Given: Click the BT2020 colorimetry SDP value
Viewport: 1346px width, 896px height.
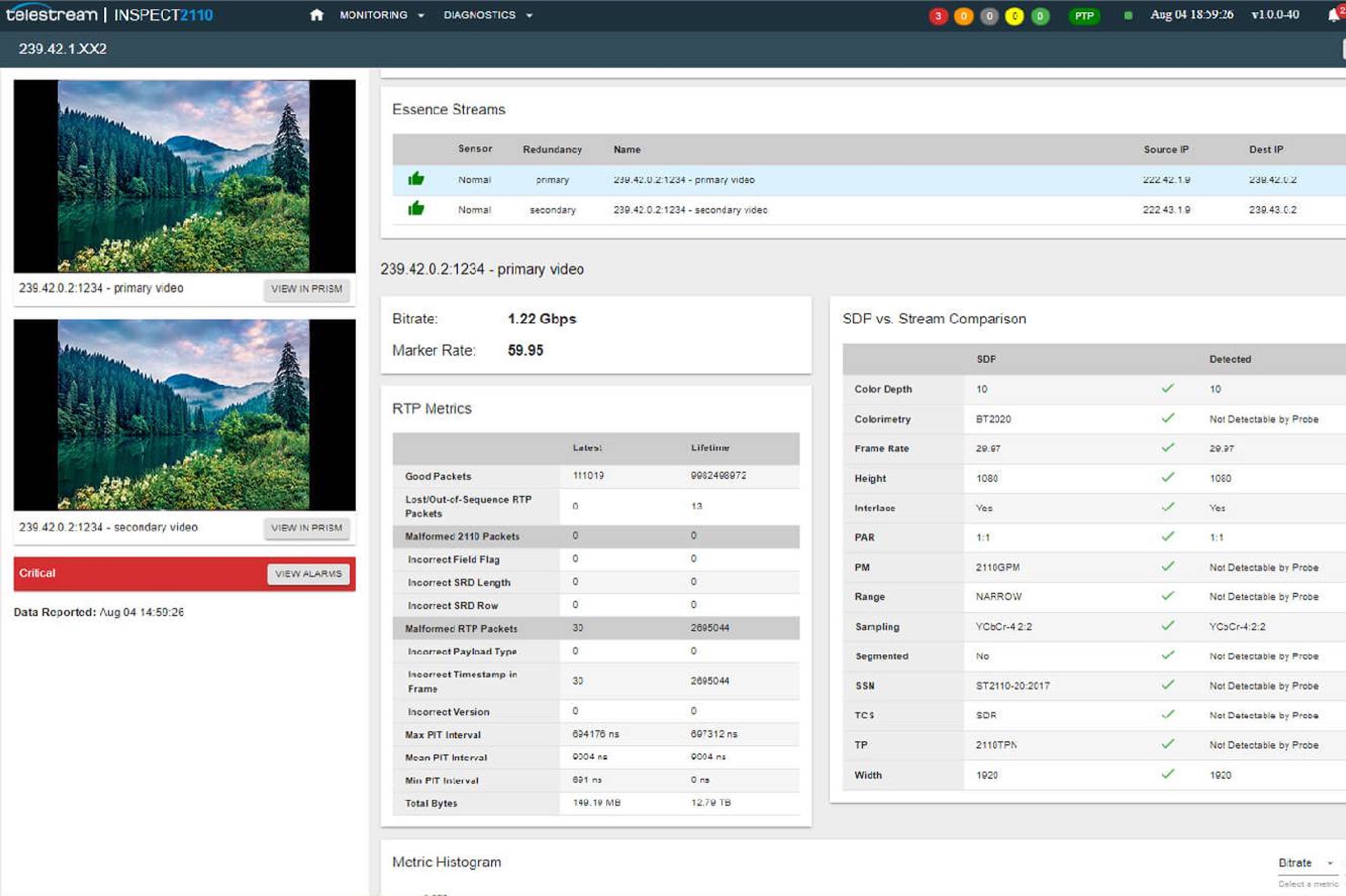Looking at the screenshot, I should 993,419.
